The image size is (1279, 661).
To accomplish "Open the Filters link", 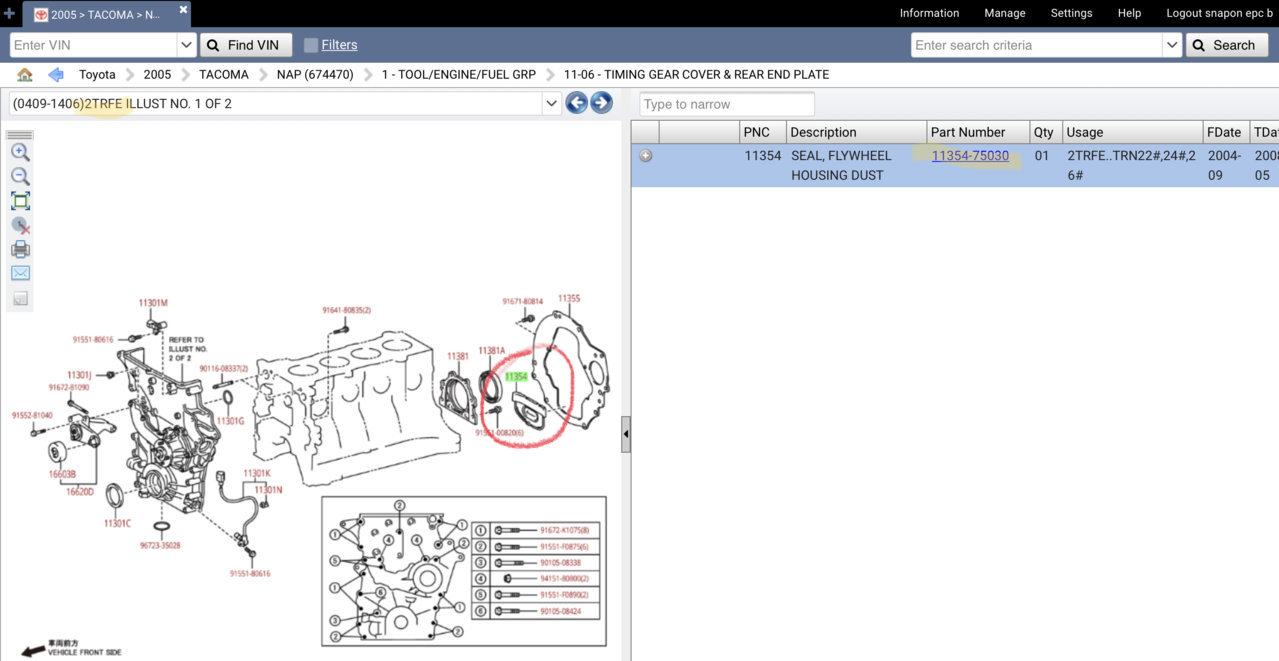I will click(339, 45).
